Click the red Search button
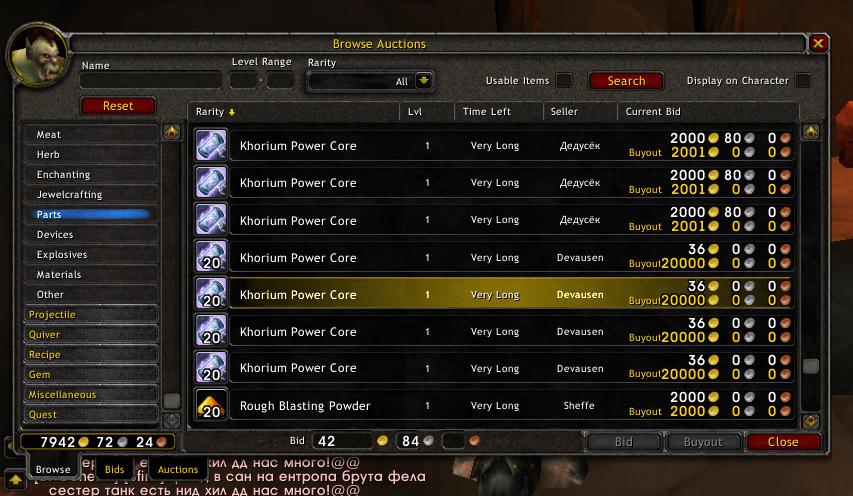This screenshot has height=496, width=853. click(626, 80)
